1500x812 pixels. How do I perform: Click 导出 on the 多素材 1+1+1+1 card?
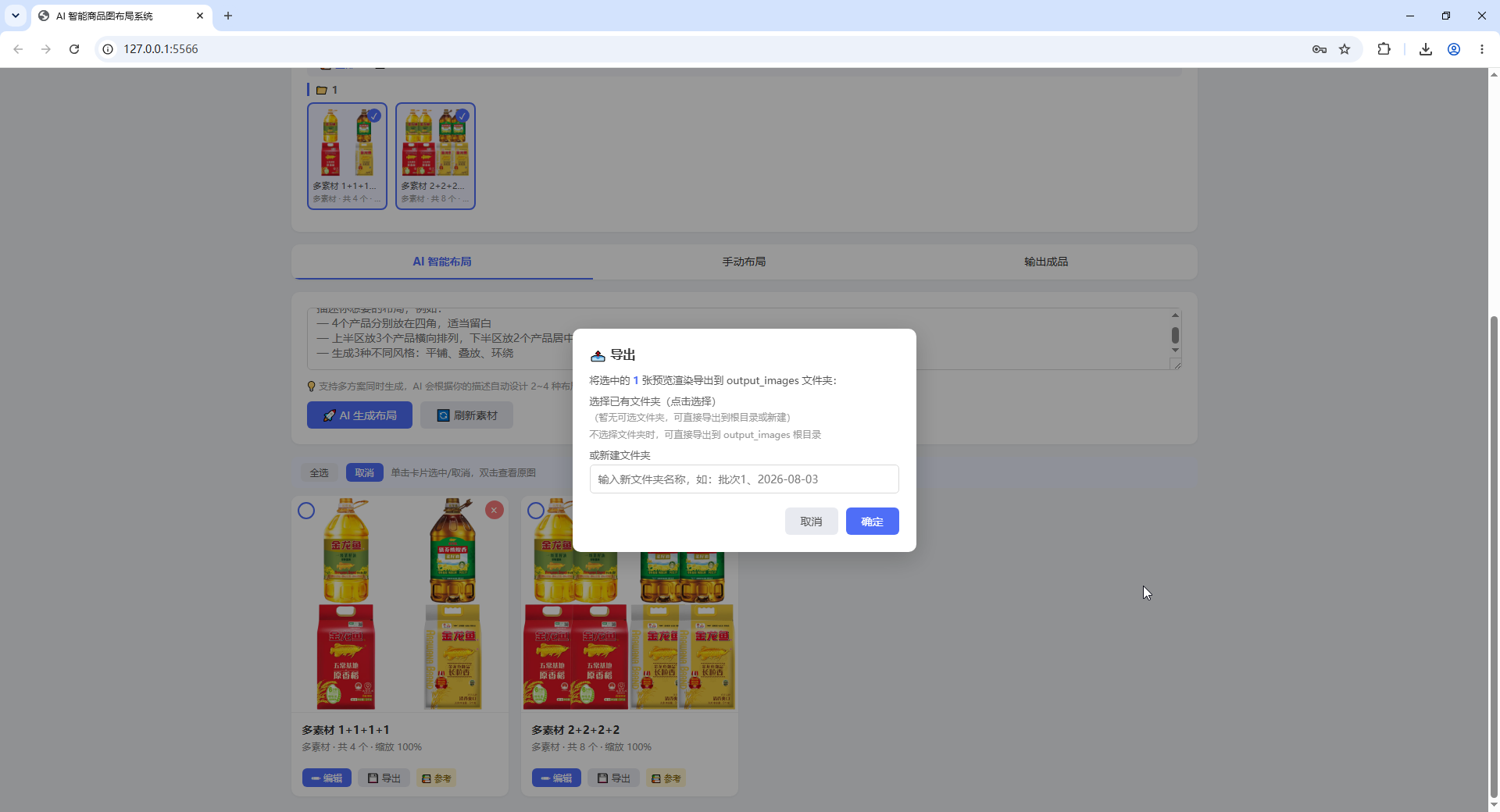click(x=384, y=778)
